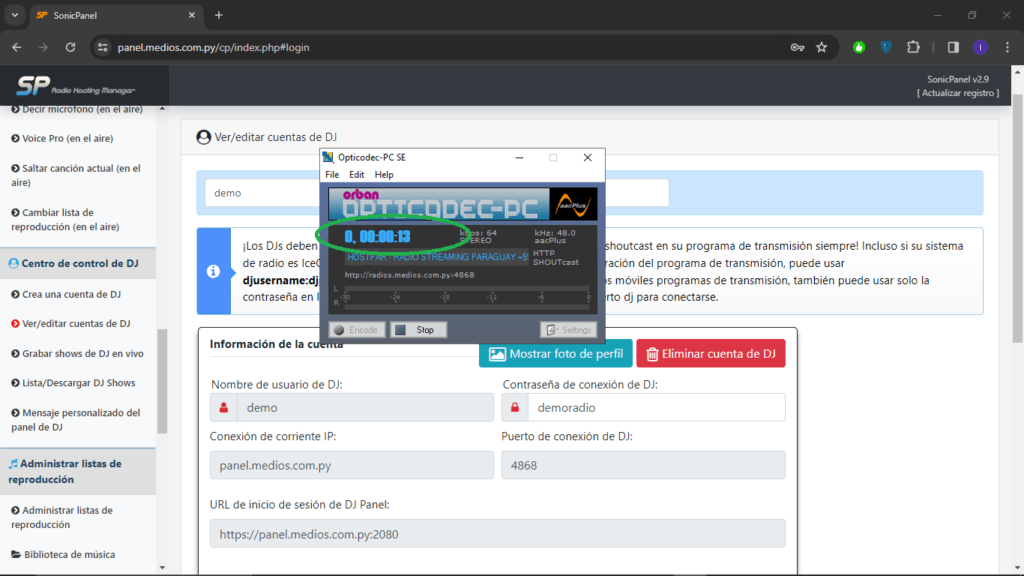The image size is (1024, 576).
Task: Close the Opticodec-PC SE window
Action: tap(588, 157)
